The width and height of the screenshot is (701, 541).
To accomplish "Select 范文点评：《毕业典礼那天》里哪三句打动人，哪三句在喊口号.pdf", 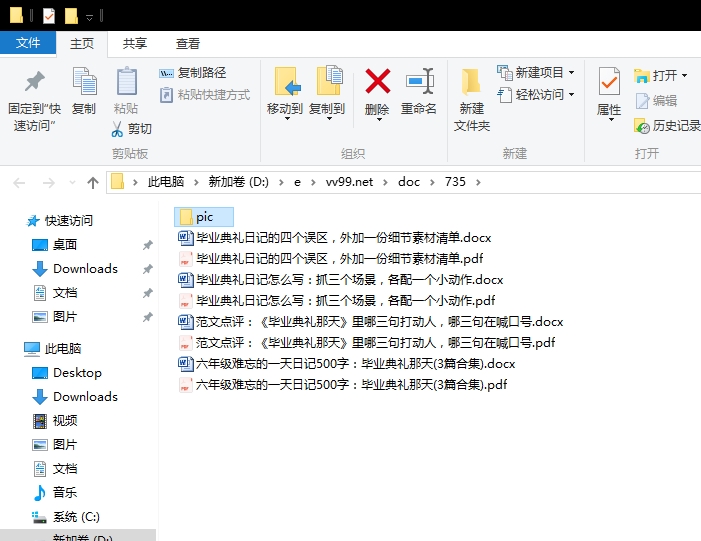I will pyautogui.click(x=367, y=342).
